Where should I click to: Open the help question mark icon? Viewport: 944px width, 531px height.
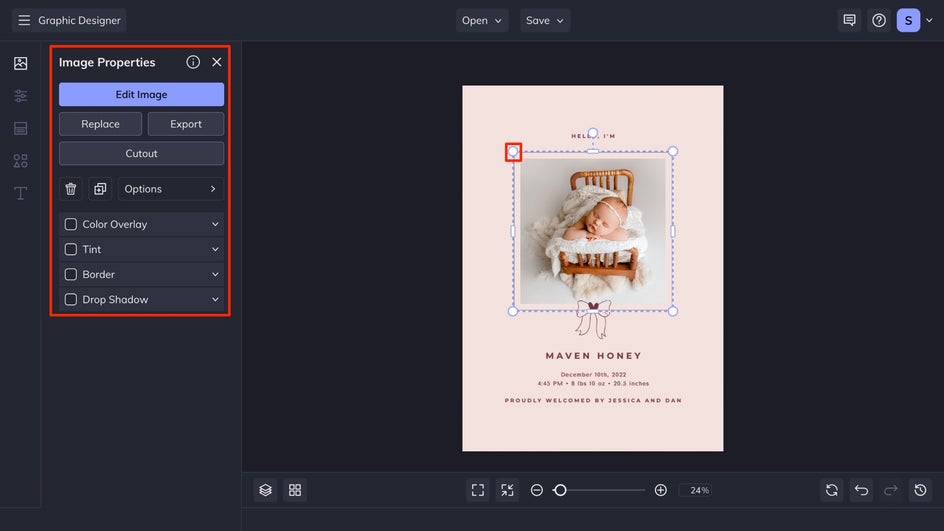[x=879, y=20]
